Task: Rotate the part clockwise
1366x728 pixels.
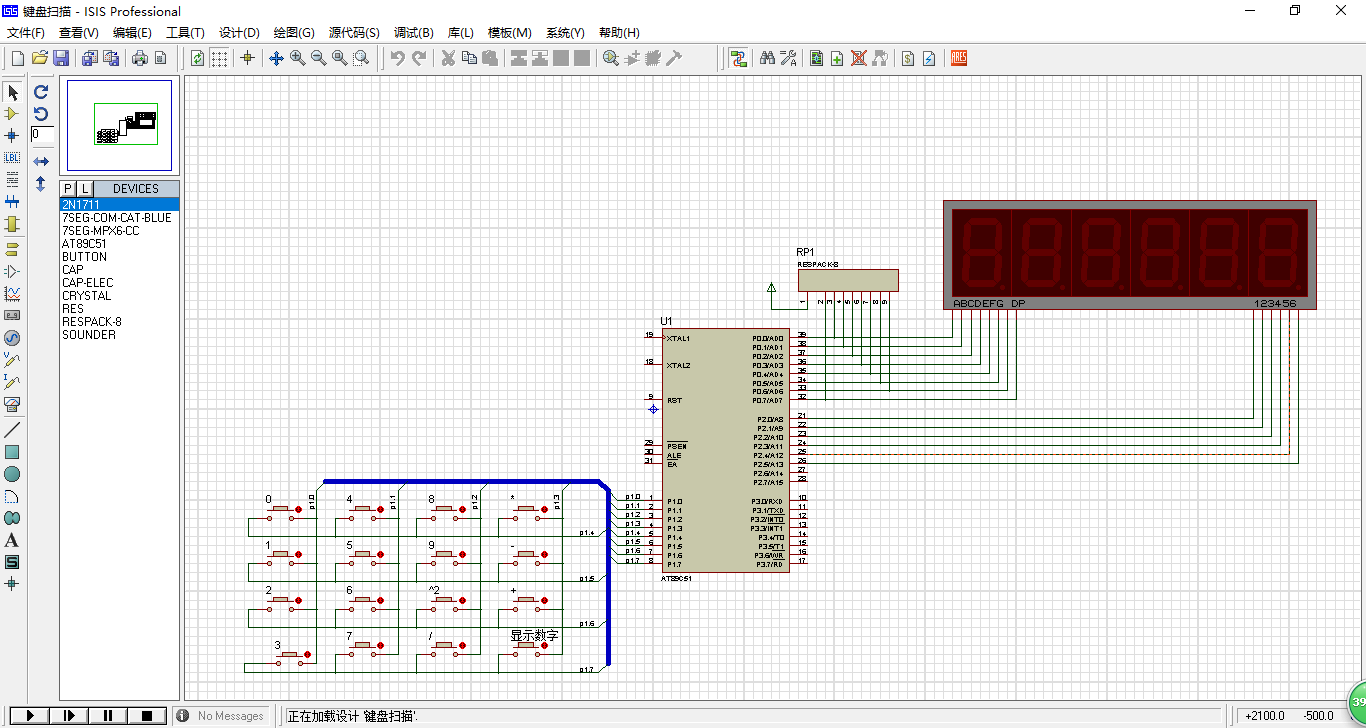Action: 41,92
